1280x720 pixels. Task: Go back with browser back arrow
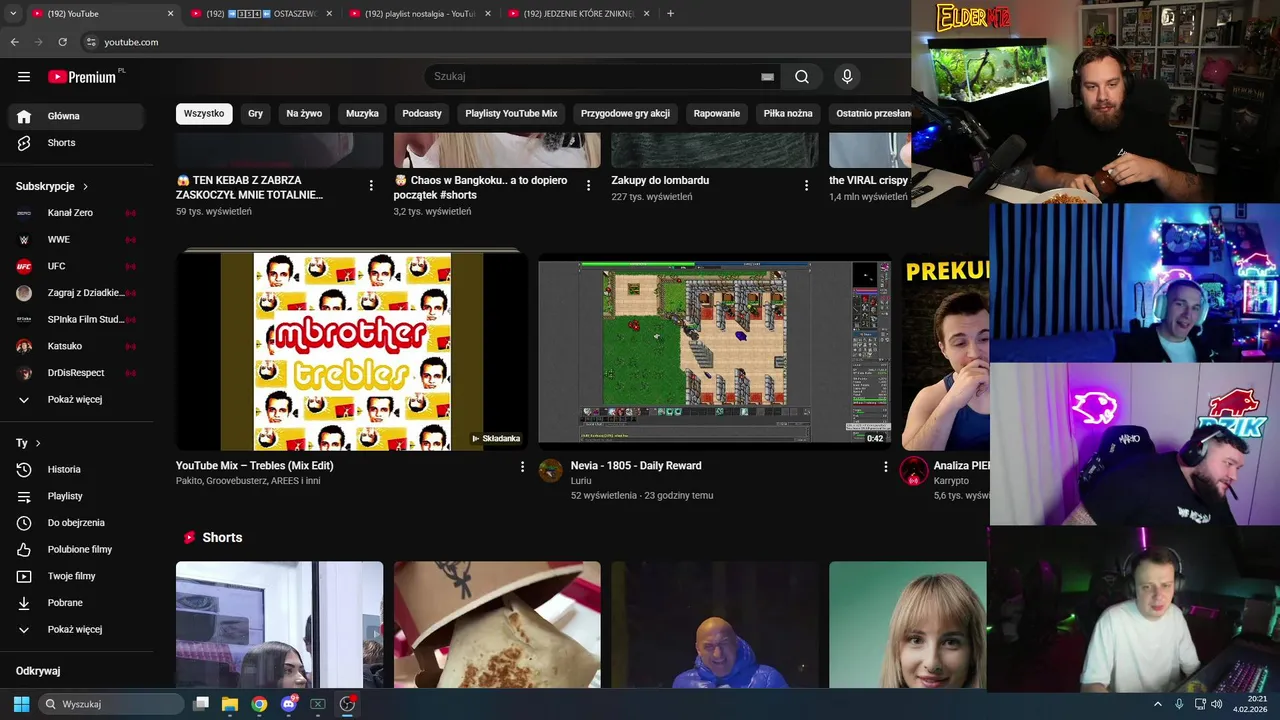point(15,42)
